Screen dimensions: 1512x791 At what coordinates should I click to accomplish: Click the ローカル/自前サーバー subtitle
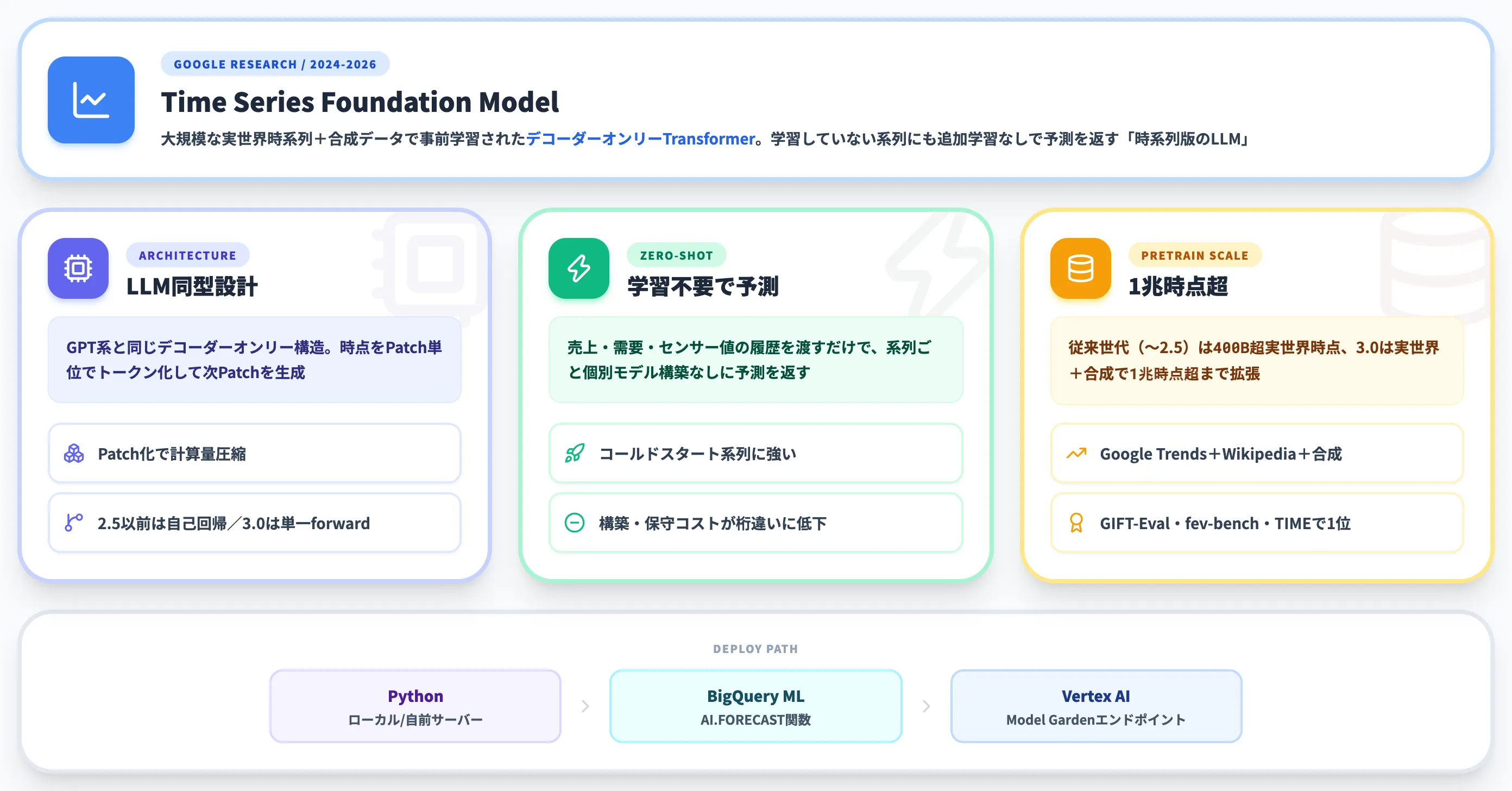(x=415, y=719)
